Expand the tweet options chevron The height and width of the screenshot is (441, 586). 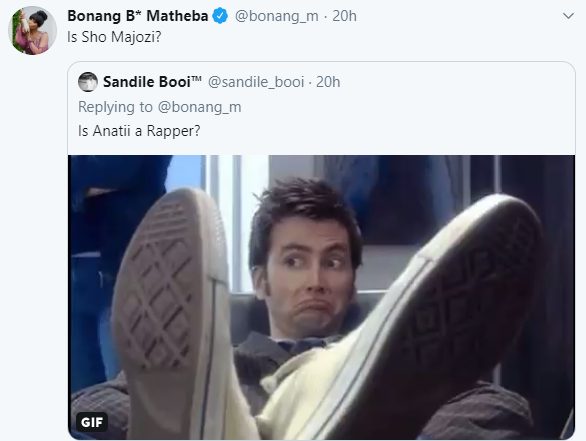568,16
